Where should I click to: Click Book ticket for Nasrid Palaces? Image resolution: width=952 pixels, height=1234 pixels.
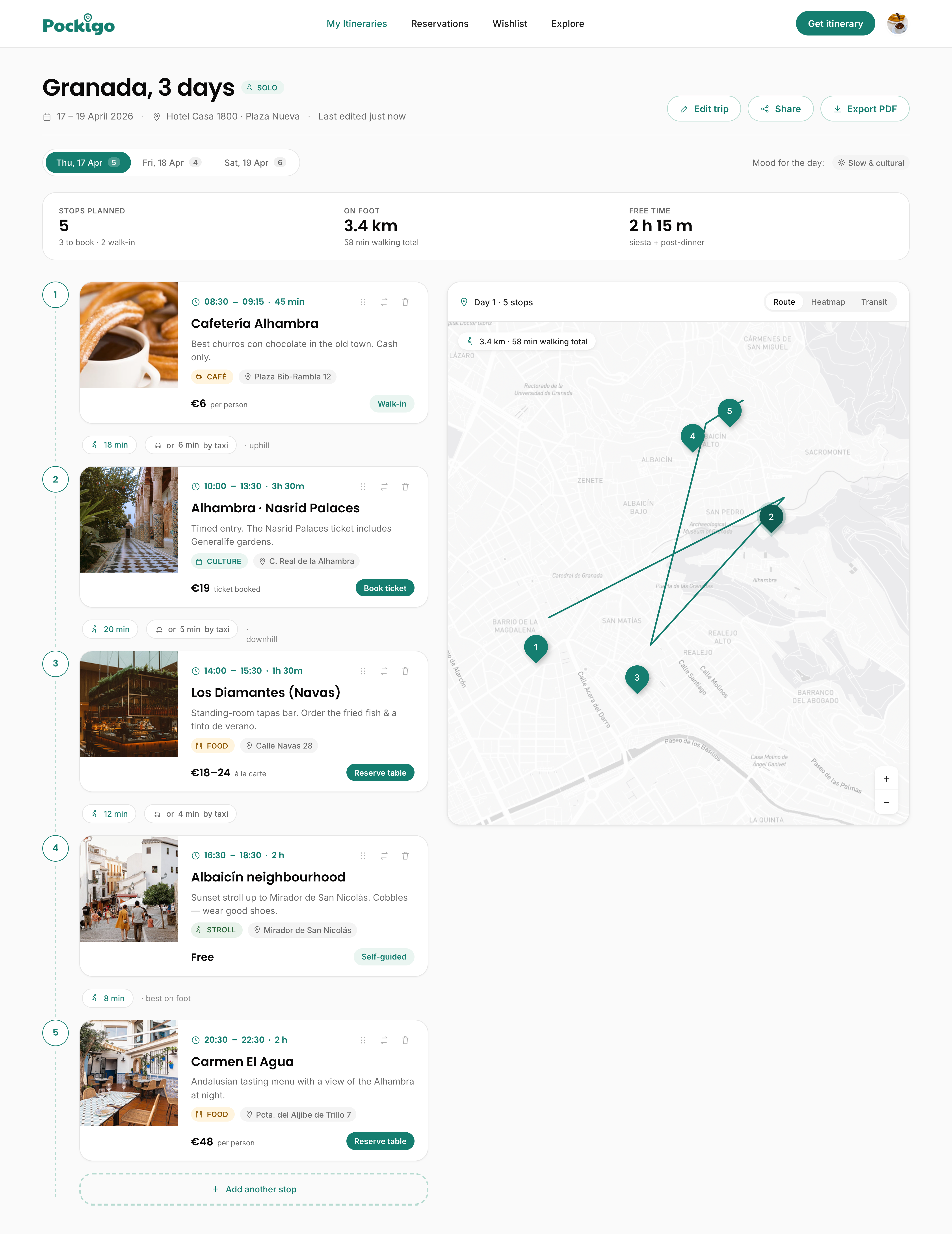coord(385,588)
